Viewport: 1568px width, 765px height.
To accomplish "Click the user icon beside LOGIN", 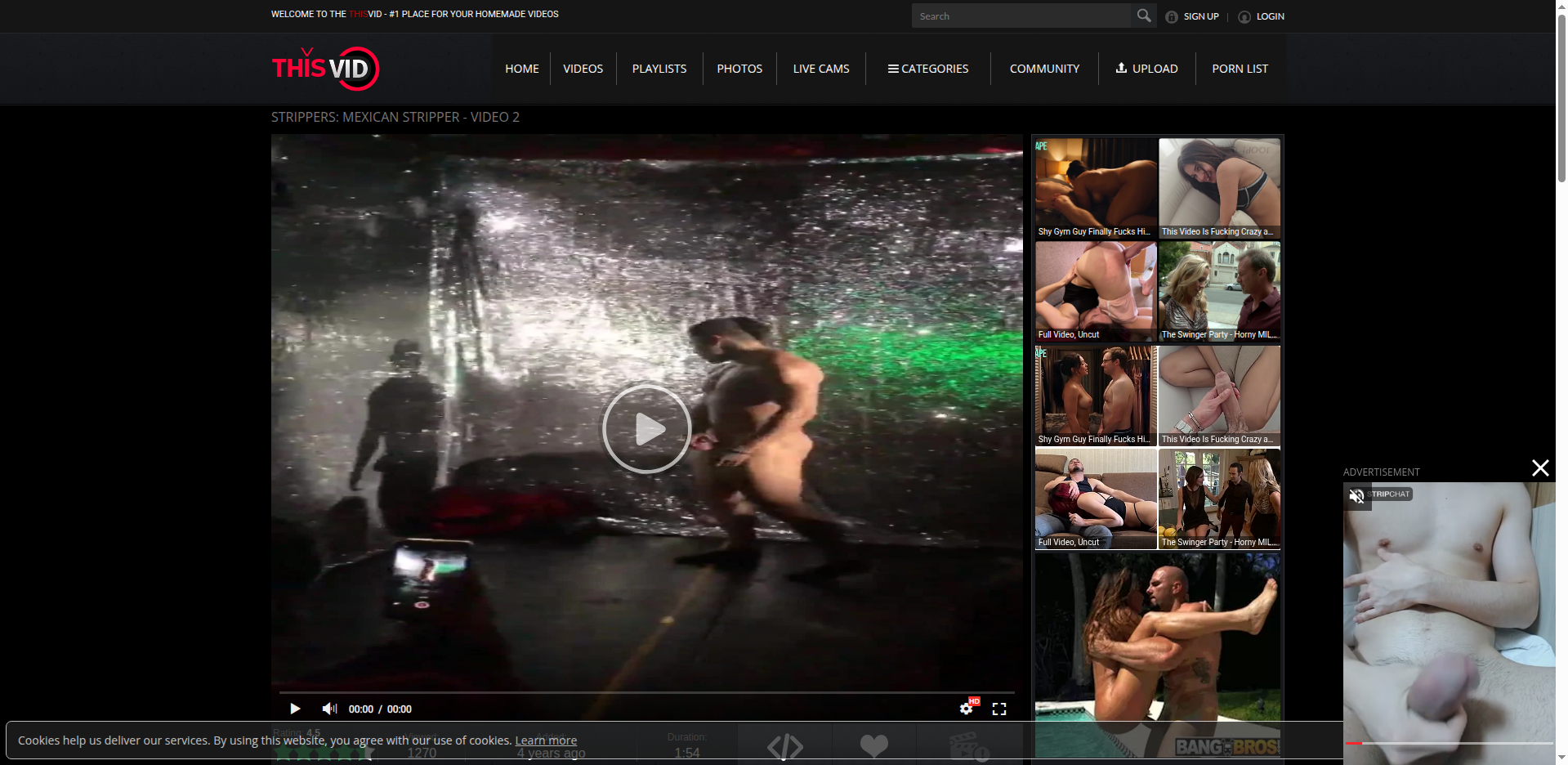I will pos(1244,17).
